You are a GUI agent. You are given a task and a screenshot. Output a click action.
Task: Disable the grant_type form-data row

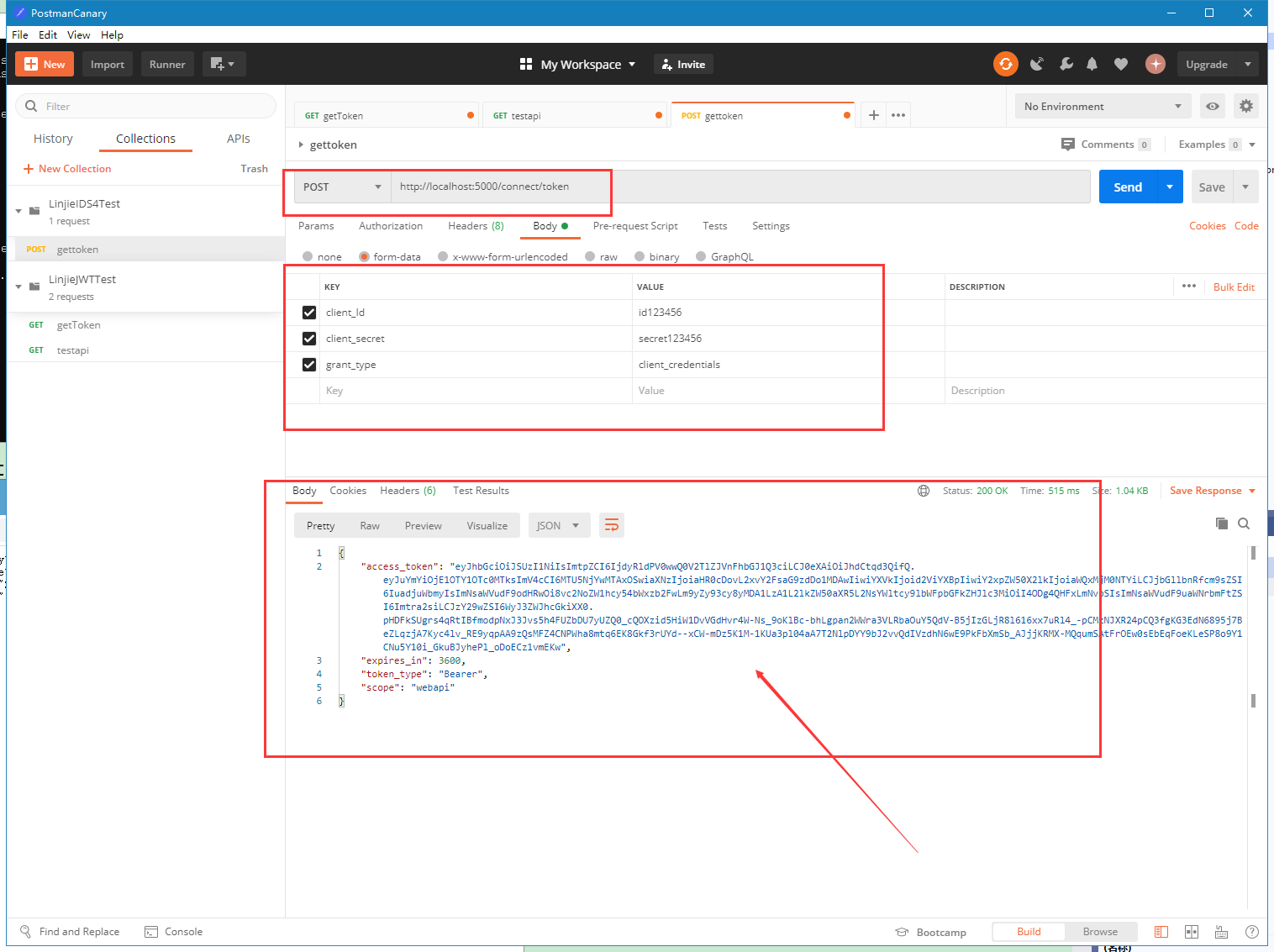coord(308,364)
